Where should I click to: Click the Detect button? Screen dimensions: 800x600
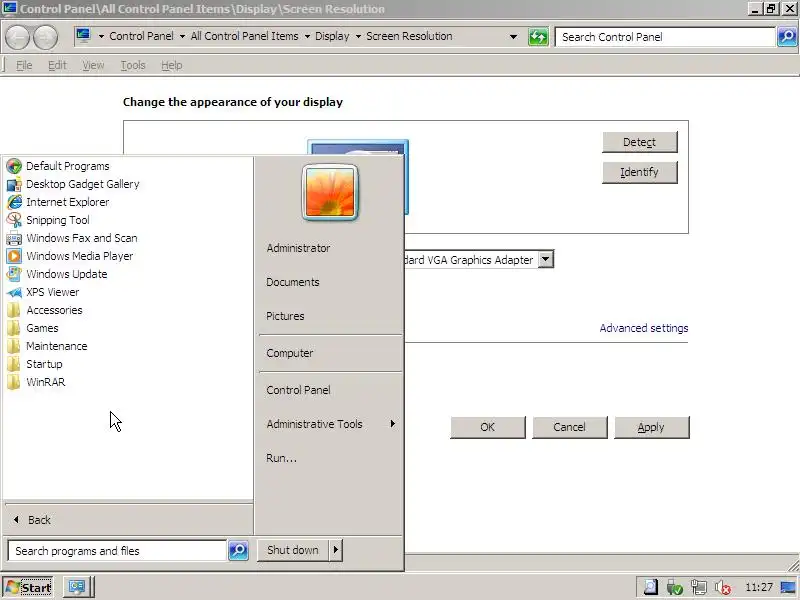pos(639,142)
